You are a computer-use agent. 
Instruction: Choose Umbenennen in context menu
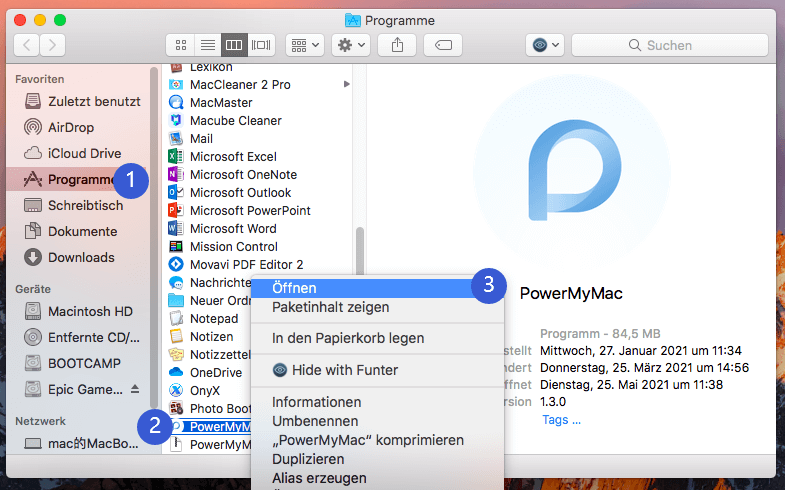click(x=376, y=421)
